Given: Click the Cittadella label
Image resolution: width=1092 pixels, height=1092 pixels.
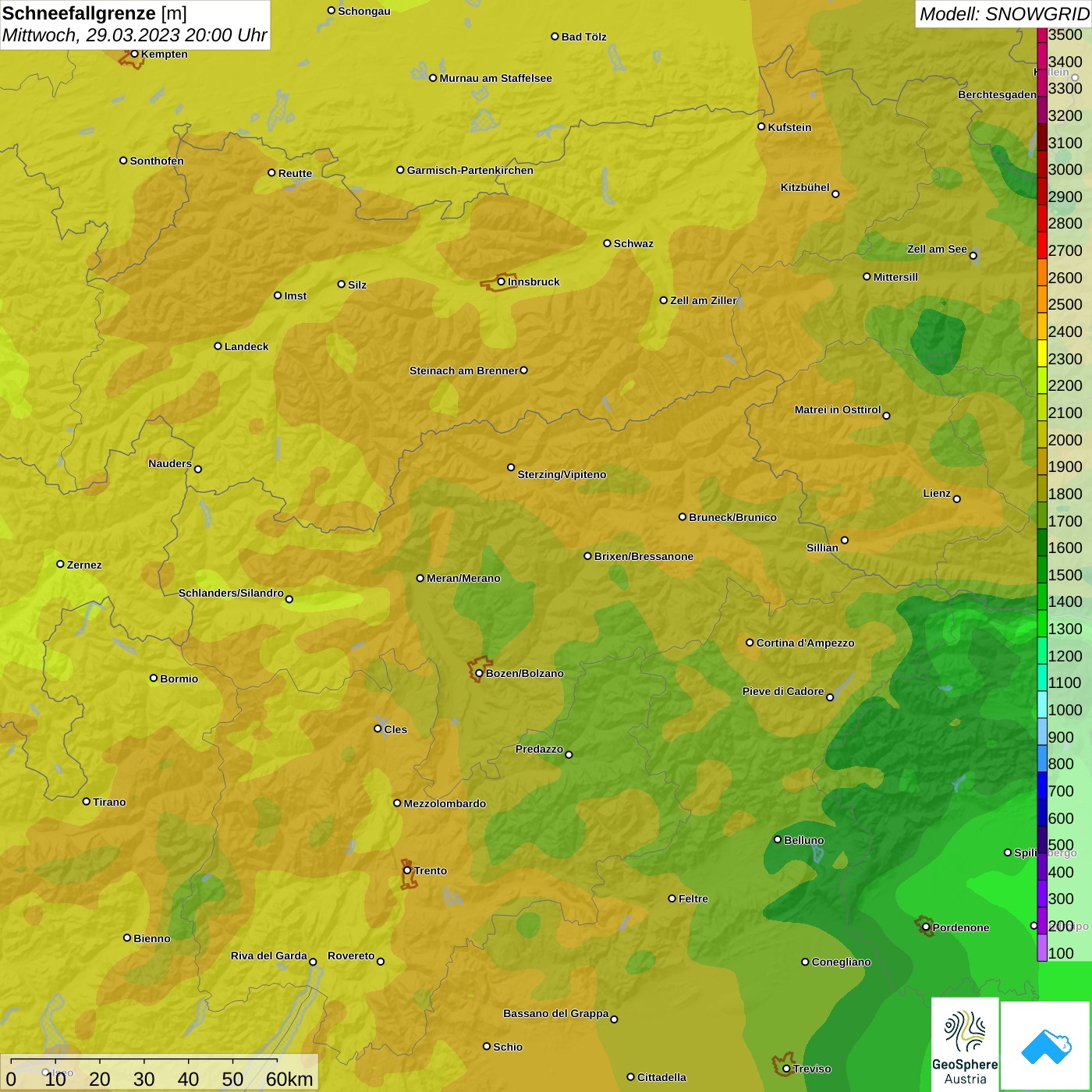Looking at the screenshot, I should [x=661, y=1077].
